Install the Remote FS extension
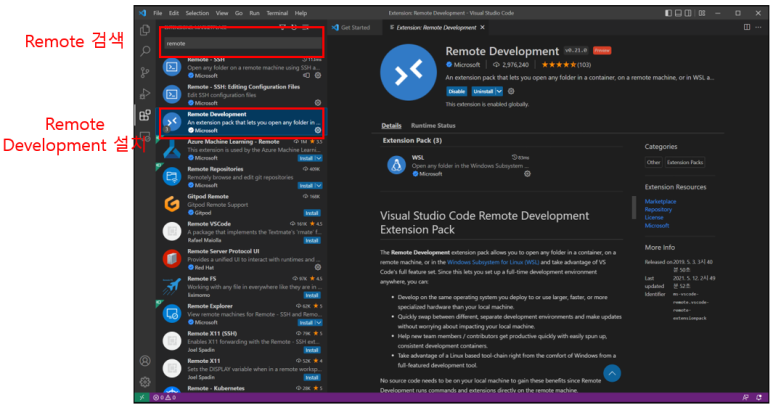Viewport: 773px width, 405px height. click(x=312, y=295)
